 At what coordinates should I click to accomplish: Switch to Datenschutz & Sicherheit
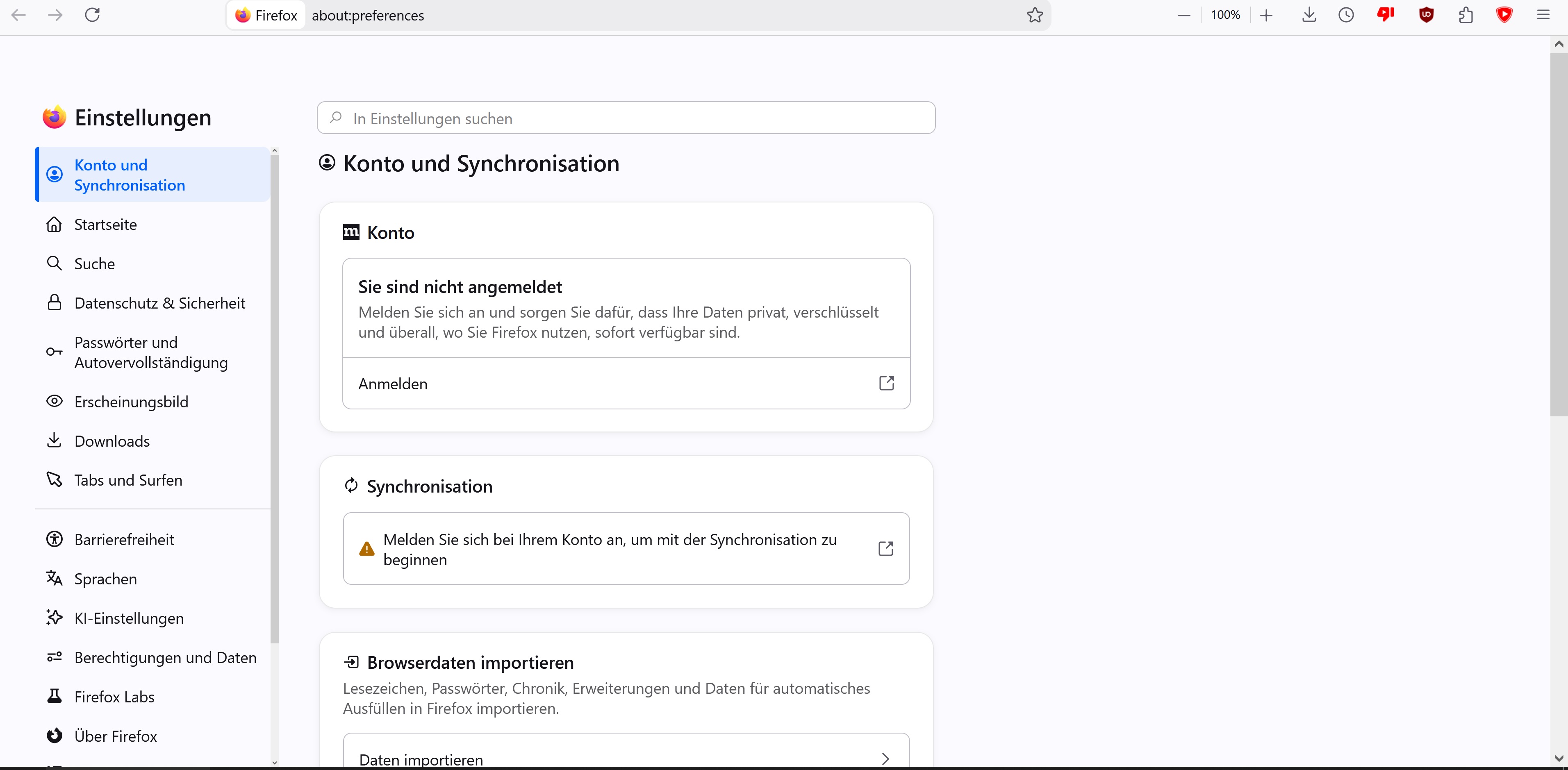[x=153, y=303]
